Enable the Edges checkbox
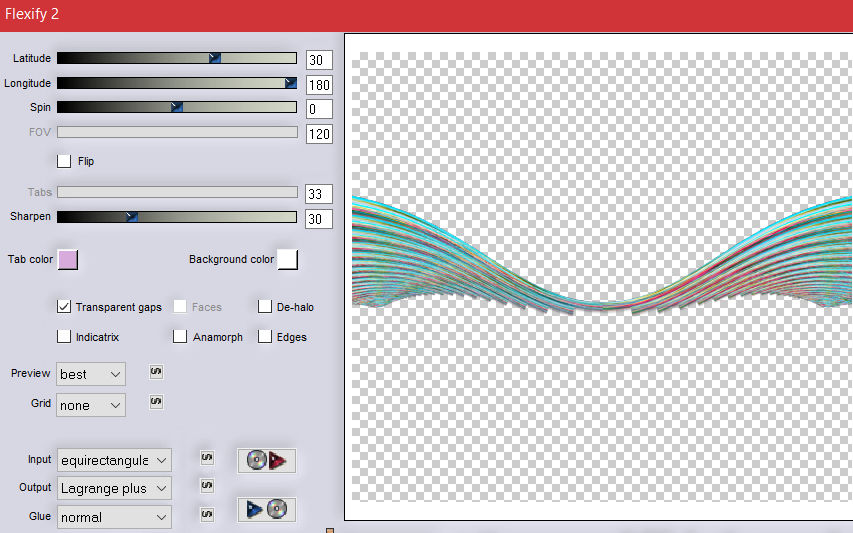853x533 pixels. click(264, 337)
